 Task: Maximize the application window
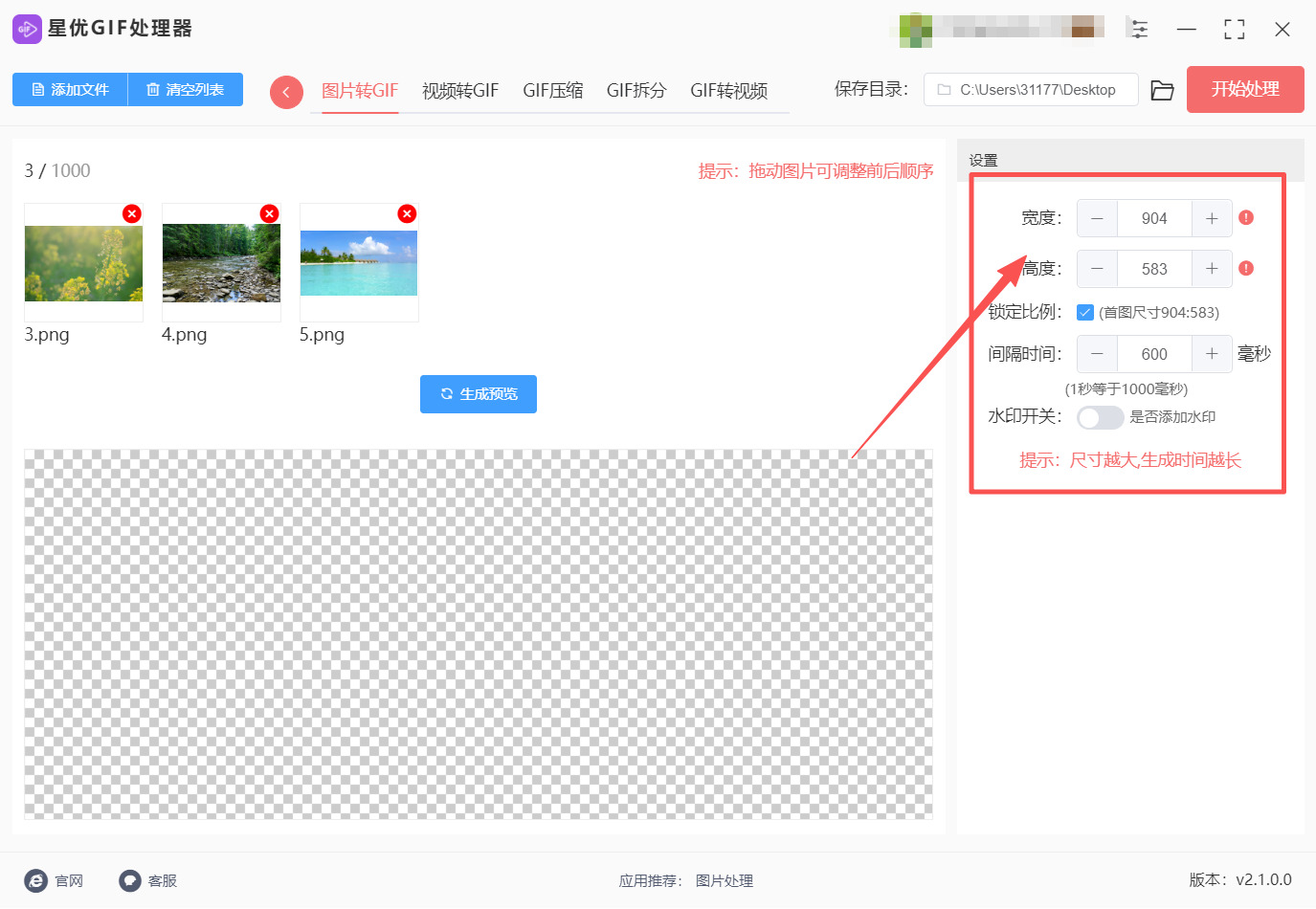pyautogui.click(x=1235, y=30)
